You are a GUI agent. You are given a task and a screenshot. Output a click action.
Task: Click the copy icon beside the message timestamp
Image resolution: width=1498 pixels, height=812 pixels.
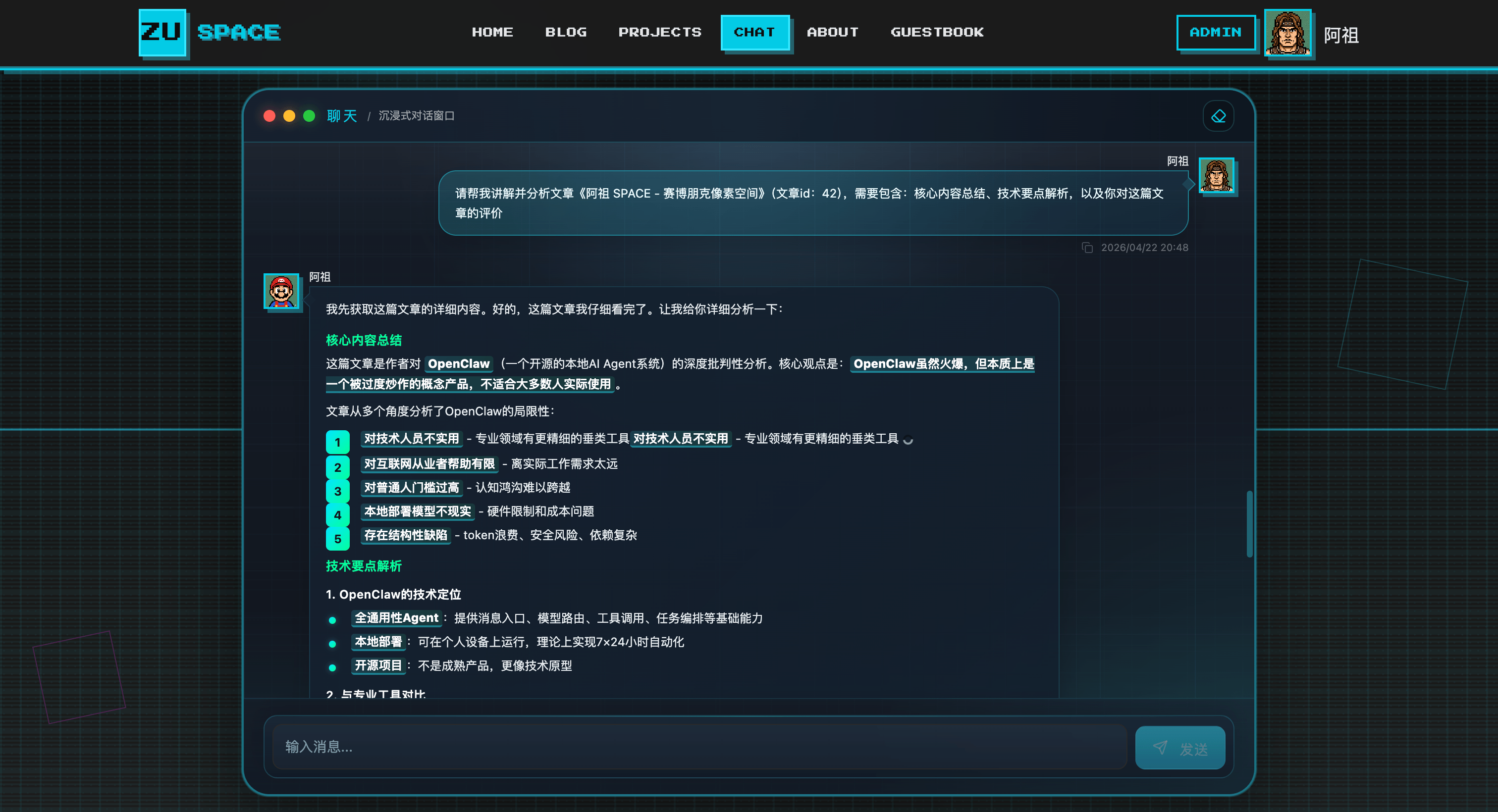[1089, 247]
